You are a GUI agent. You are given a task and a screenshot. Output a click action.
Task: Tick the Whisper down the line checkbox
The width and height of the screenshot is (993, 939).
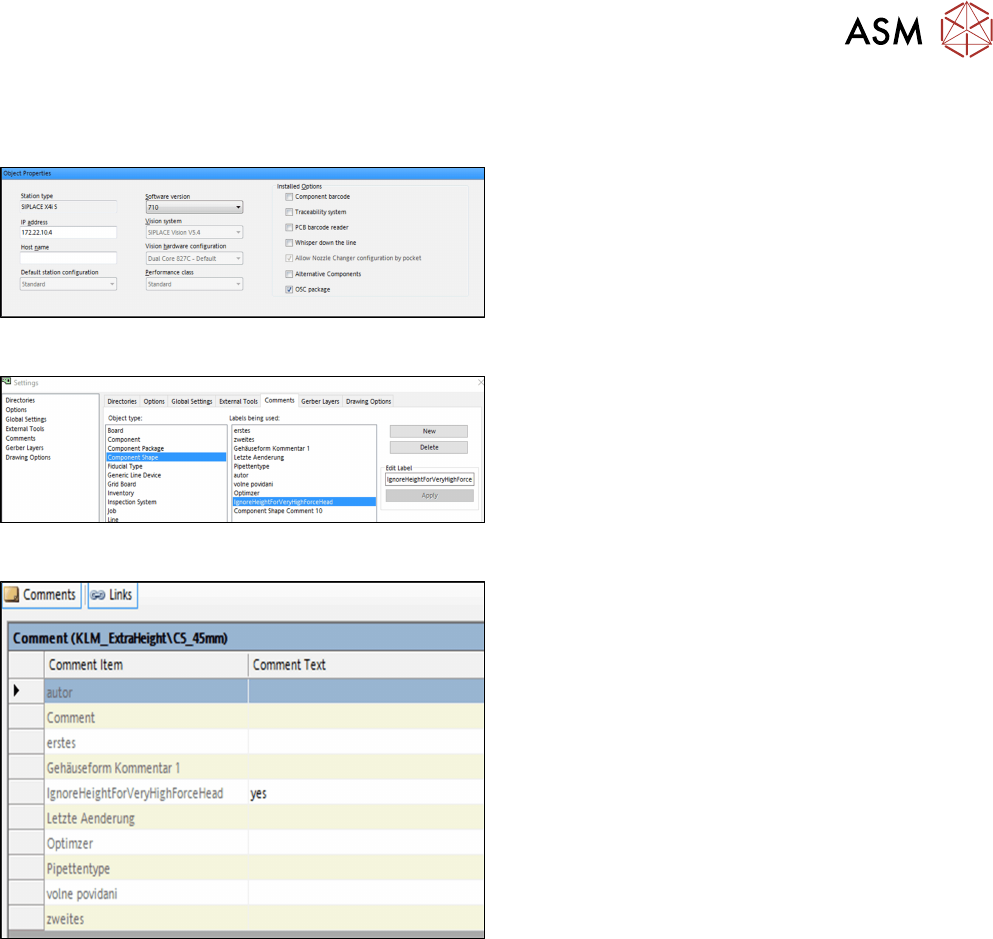(x=289, y=243)
